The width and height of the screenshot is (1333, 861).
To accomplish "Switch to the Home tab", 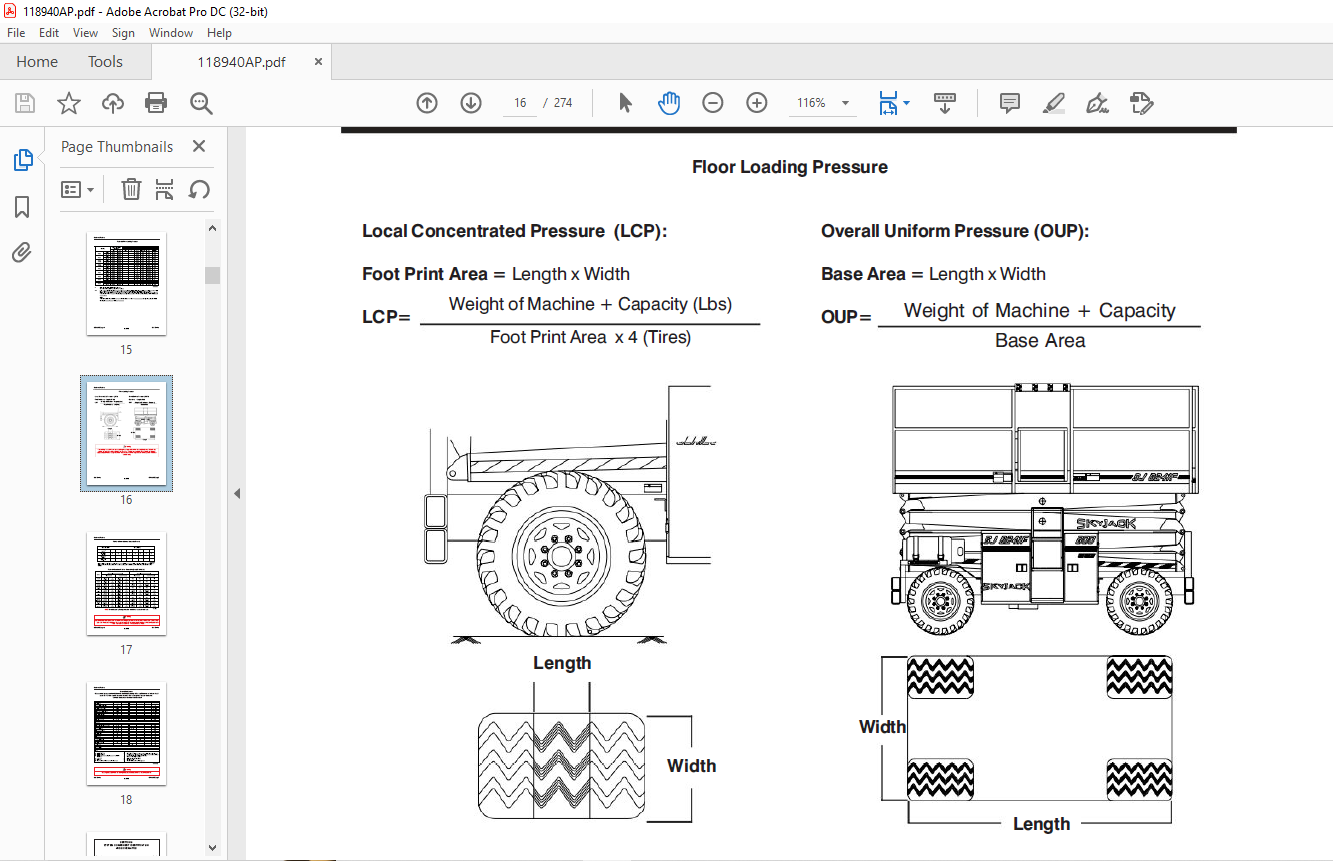I will tap(37, 62).
